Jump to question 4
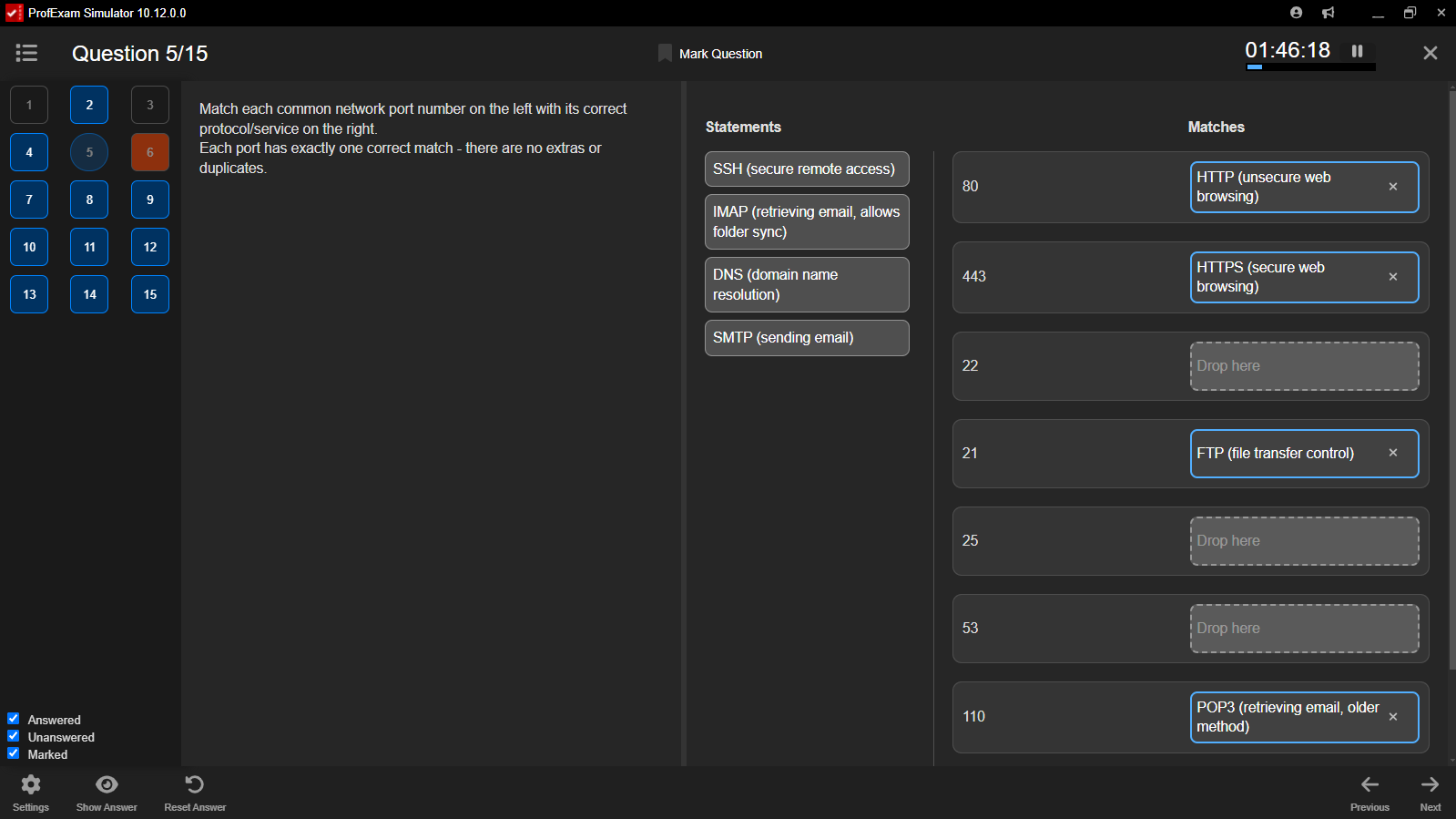 click(x=29, y=152)
